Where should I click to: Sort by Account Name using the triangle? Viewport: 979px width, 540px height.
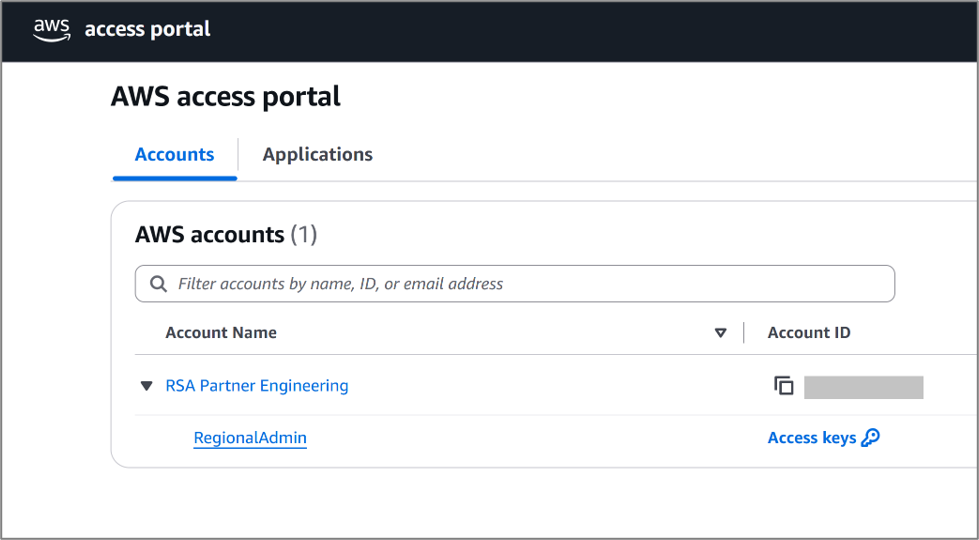[x=721, y=333]
